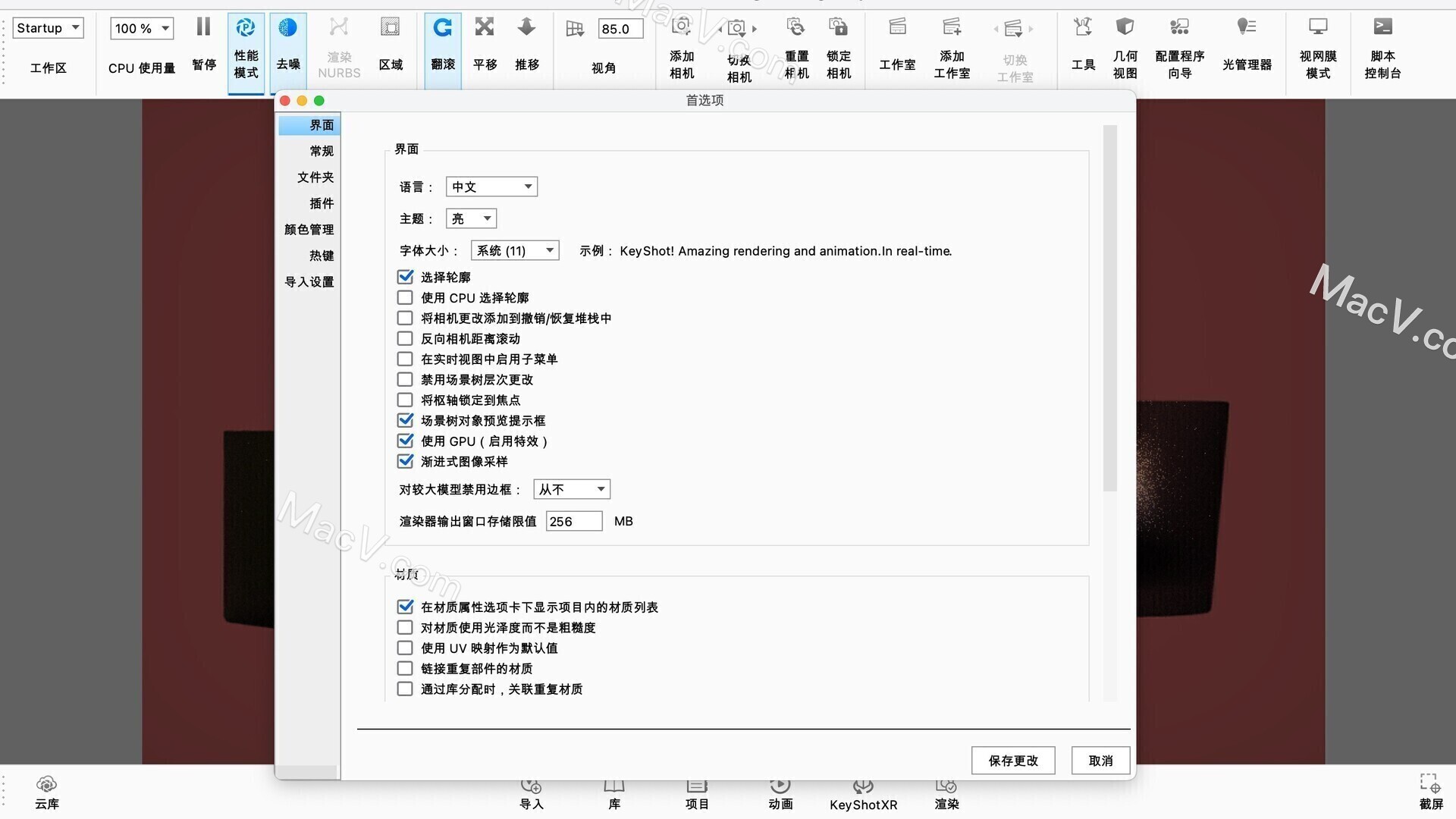The height and width of the screenshot is (819, 1456).
Task: Launch KeyShotXR from the bottom bar
Action: 863,792
